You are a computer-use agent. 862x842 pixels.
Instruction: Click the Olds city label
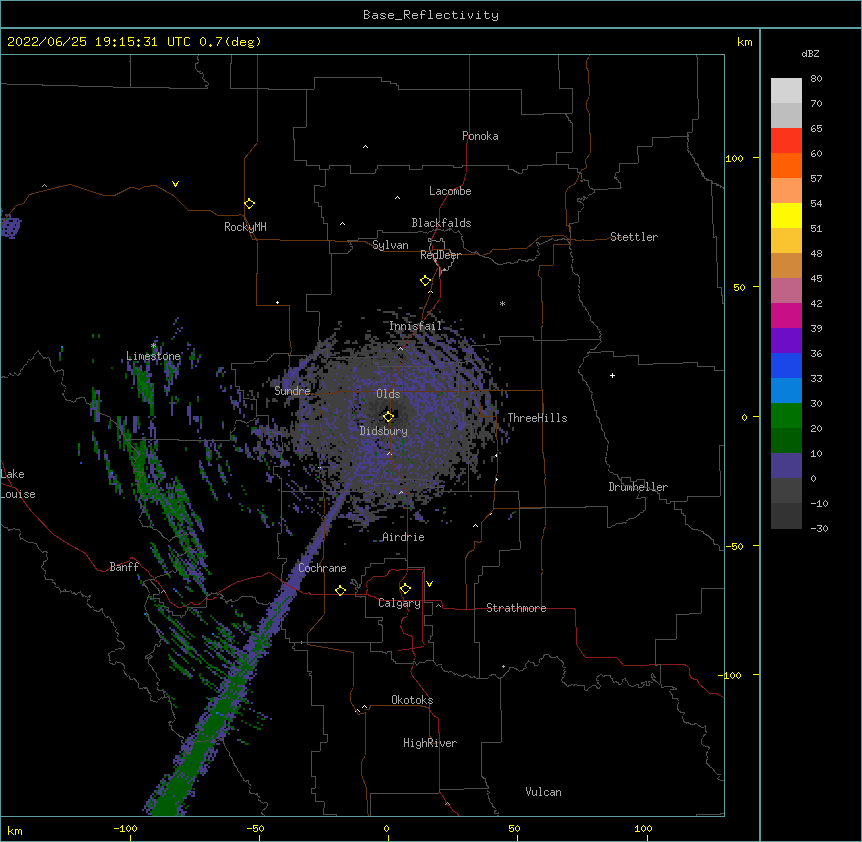(x=388, y=394)
